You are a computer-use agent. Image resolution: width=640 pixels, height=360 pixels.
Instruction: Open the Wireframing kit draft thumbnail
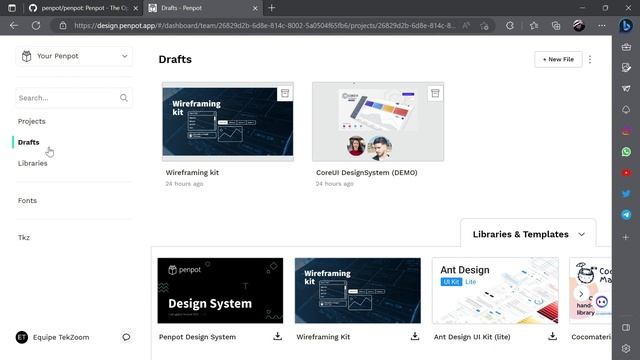tap(228, 122)
